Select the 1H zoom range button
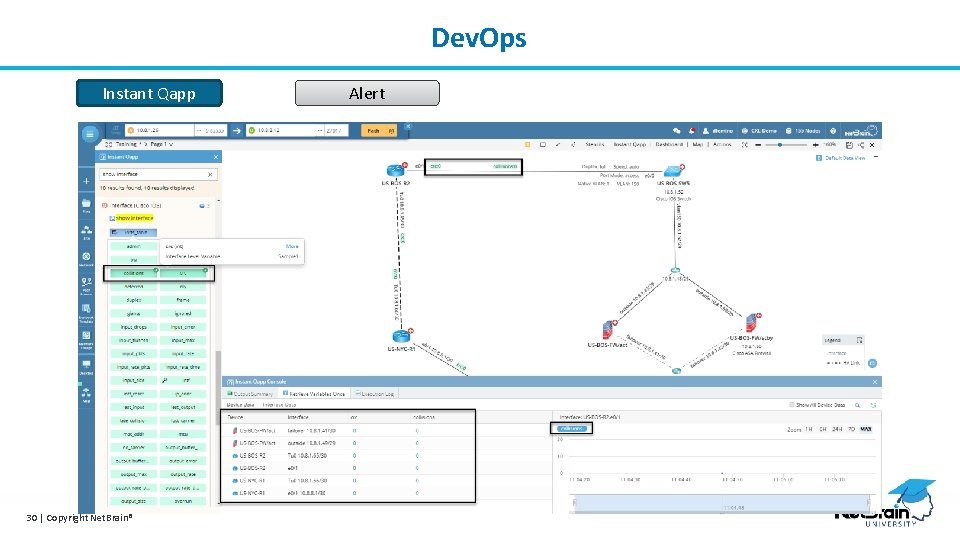This screenshot has width=960, height=540. pyautogui.click(x=809, y=429)
